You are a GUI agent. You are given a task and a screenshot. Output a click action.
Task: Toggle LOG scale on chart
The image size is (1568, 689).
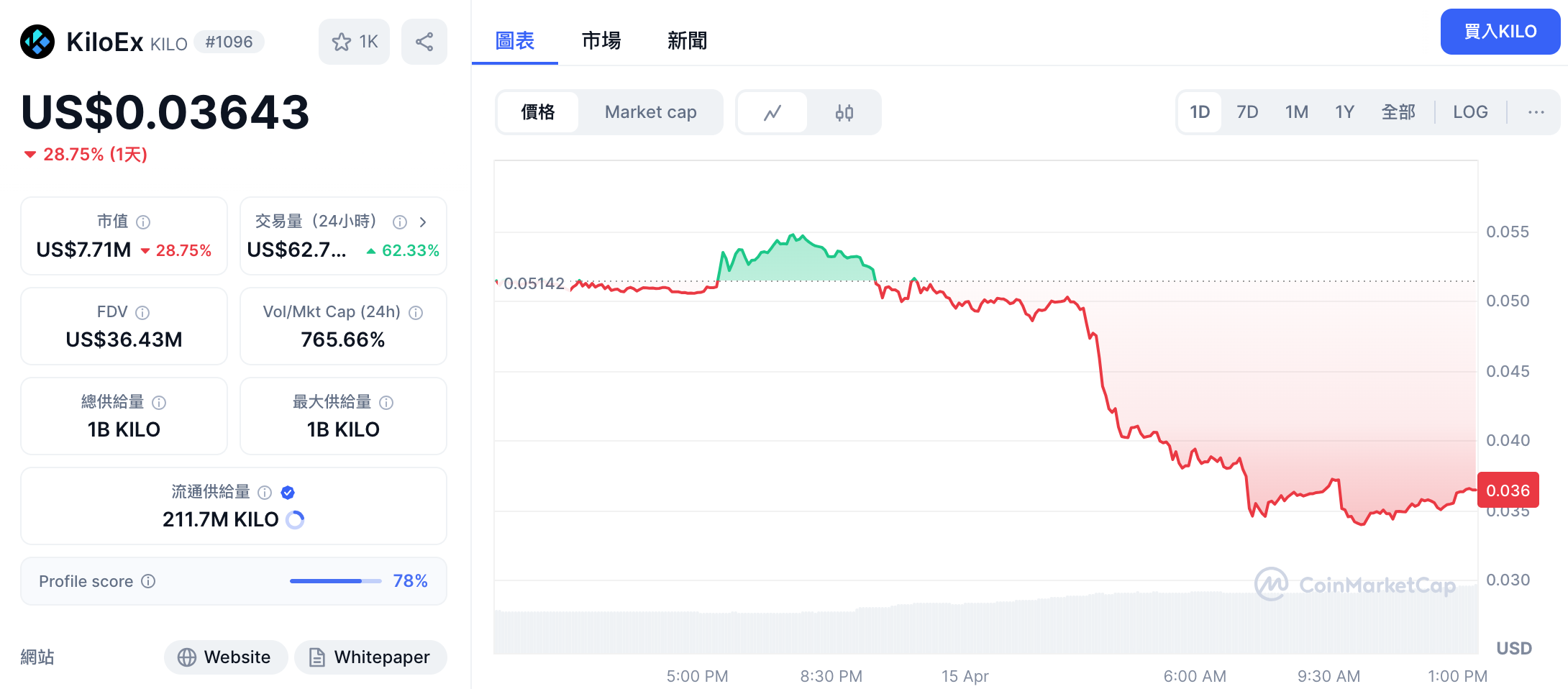tap(1469, 112)
